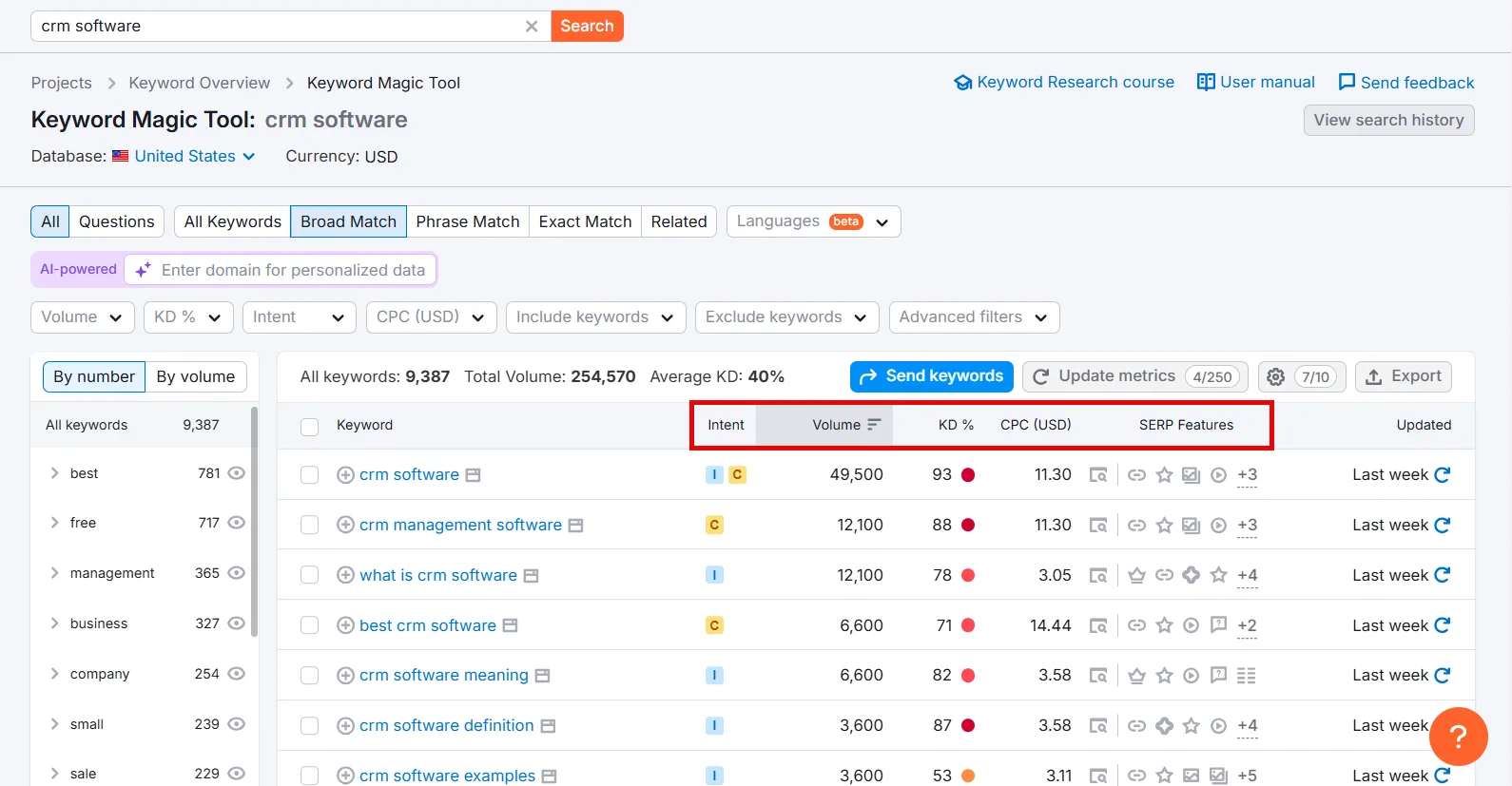Open table settings gear icon

pyautogui.click(x=1276, y=377)
